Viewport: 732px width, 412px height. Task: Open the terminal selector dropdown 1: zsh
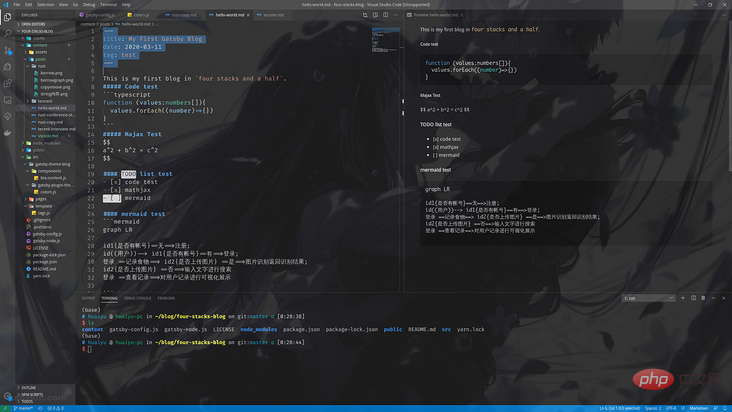pyautogui.click(x=648, y=298)
